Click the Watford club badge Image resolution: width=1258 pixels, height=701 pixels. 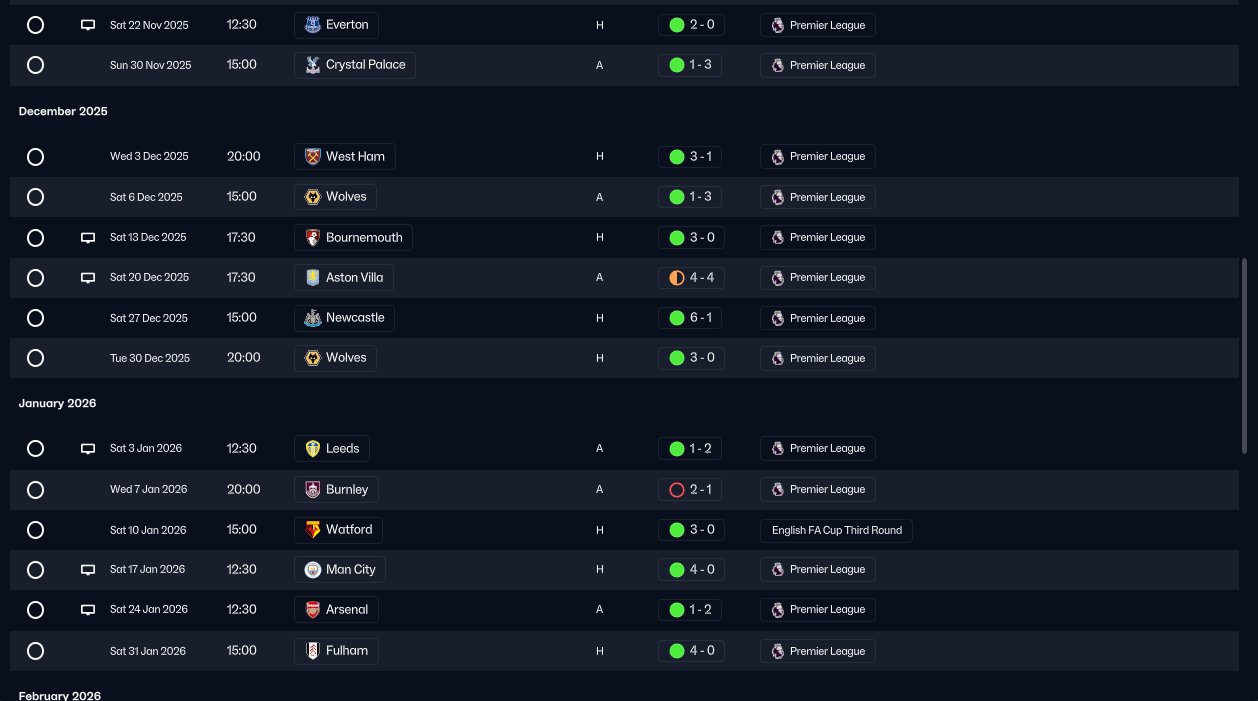[312, 530]
